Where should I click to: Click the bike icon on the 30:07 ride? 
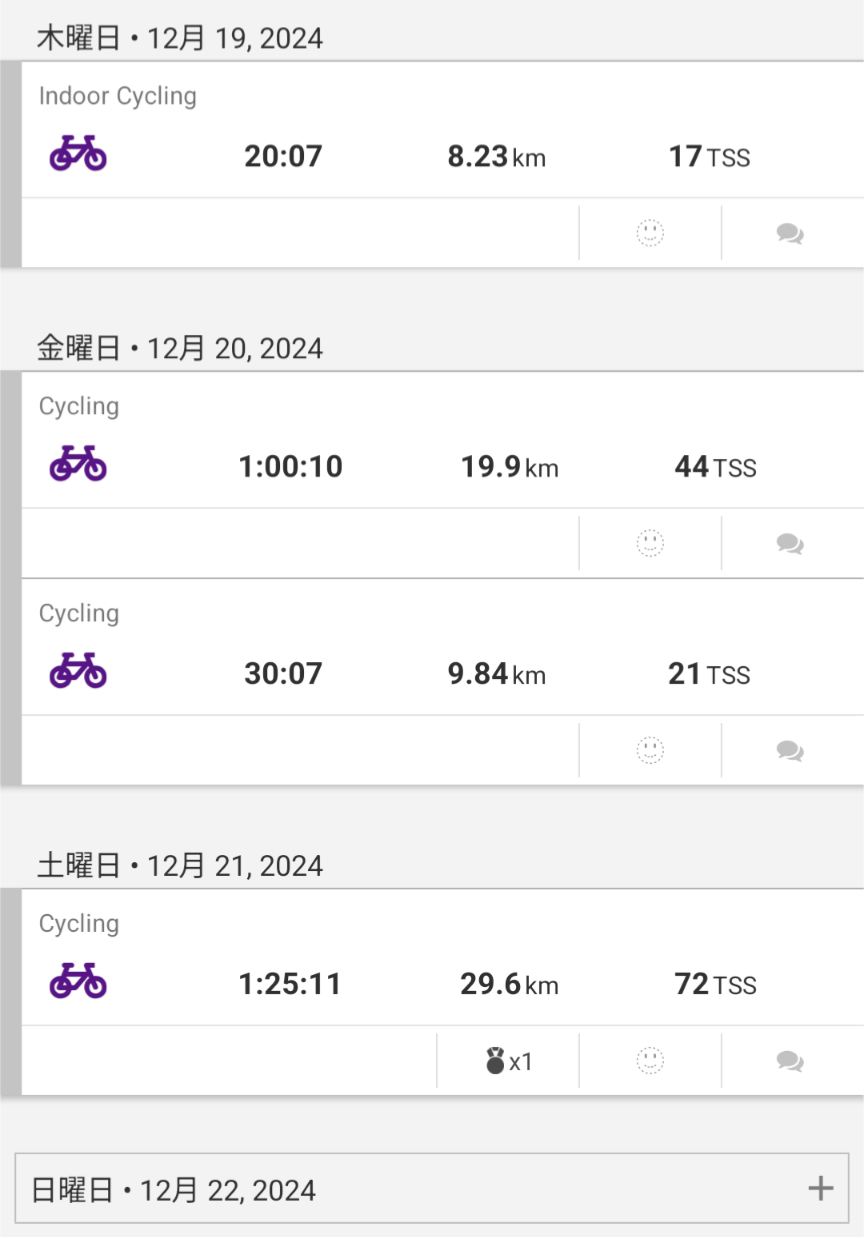tap(78, 671)
